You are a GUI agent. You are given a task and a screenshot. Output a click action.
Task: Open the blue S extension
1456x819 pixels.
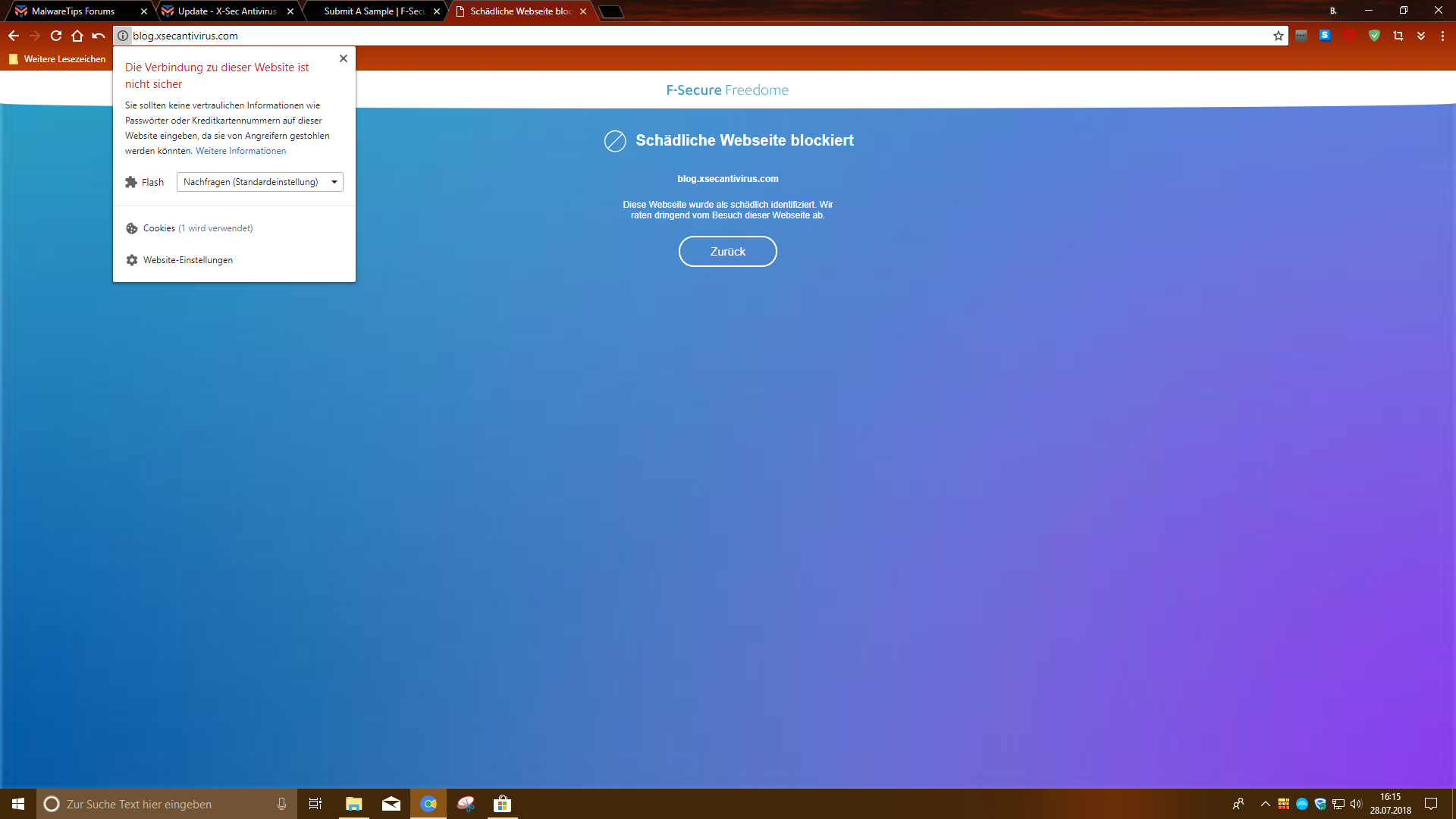click(1325, 36)
